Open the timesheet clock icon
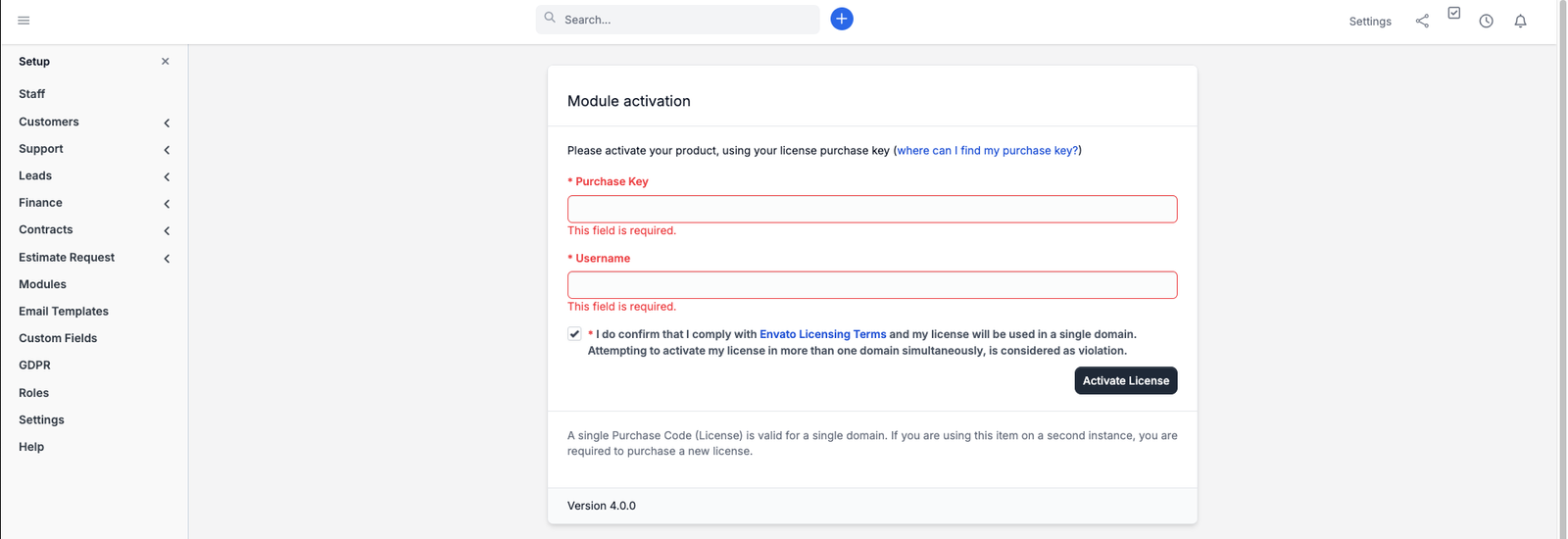Viewport: 1568px width, 539px height. click(1486, 21)
